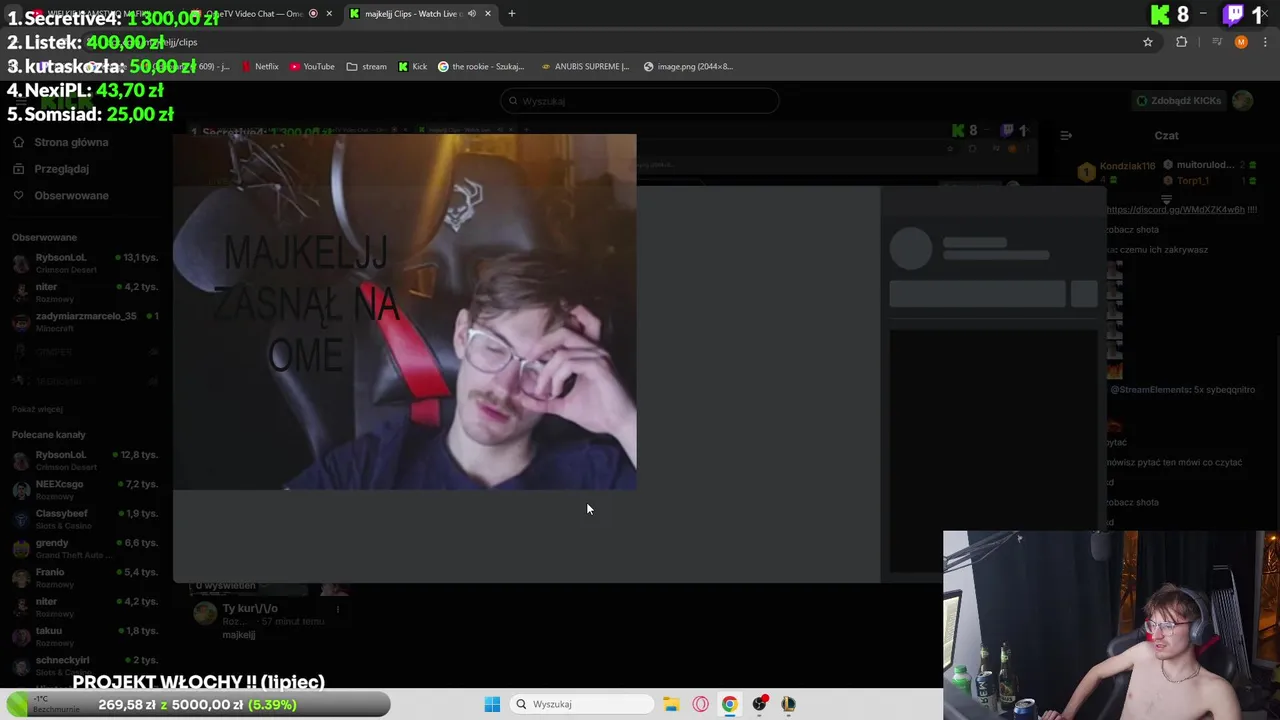Open niter channel with 4,2 tys. under Obserwowane

[85, 292]
